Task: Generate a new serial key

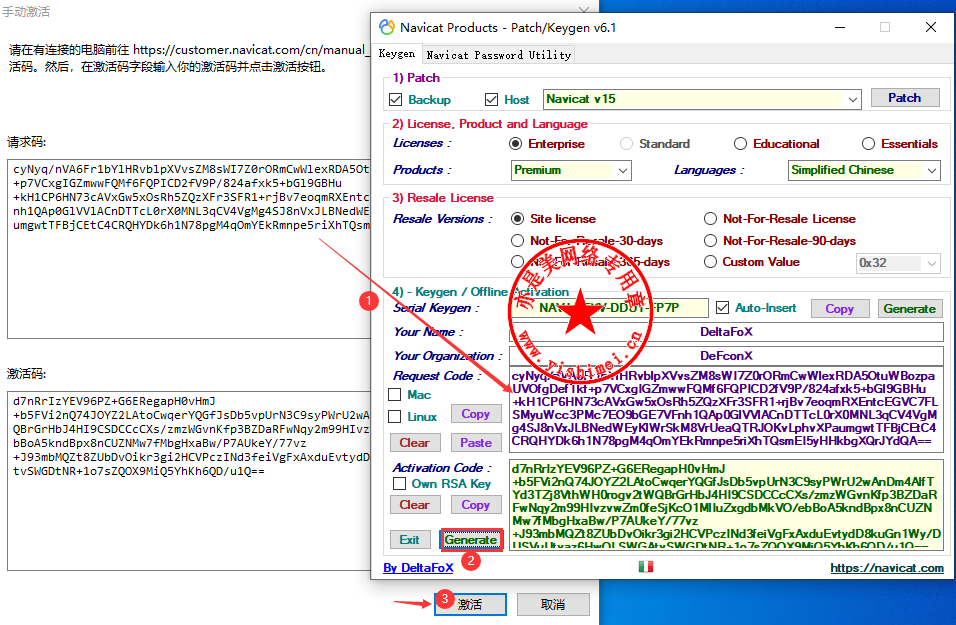Action: tap(910, 309)
